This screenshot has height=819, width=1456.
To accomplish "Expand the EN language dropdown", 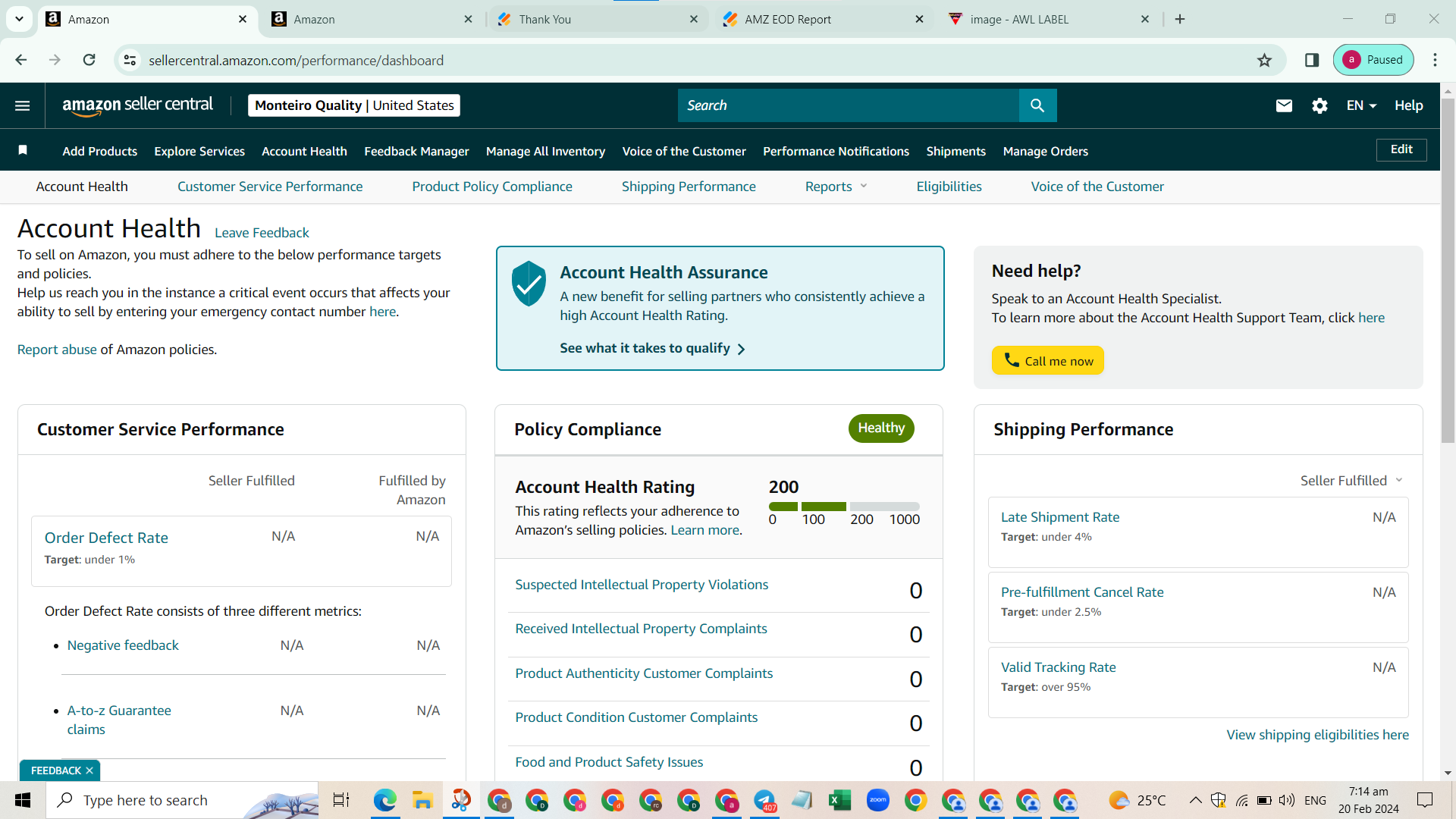I will pyautogui.click(x=1361, y=105).
